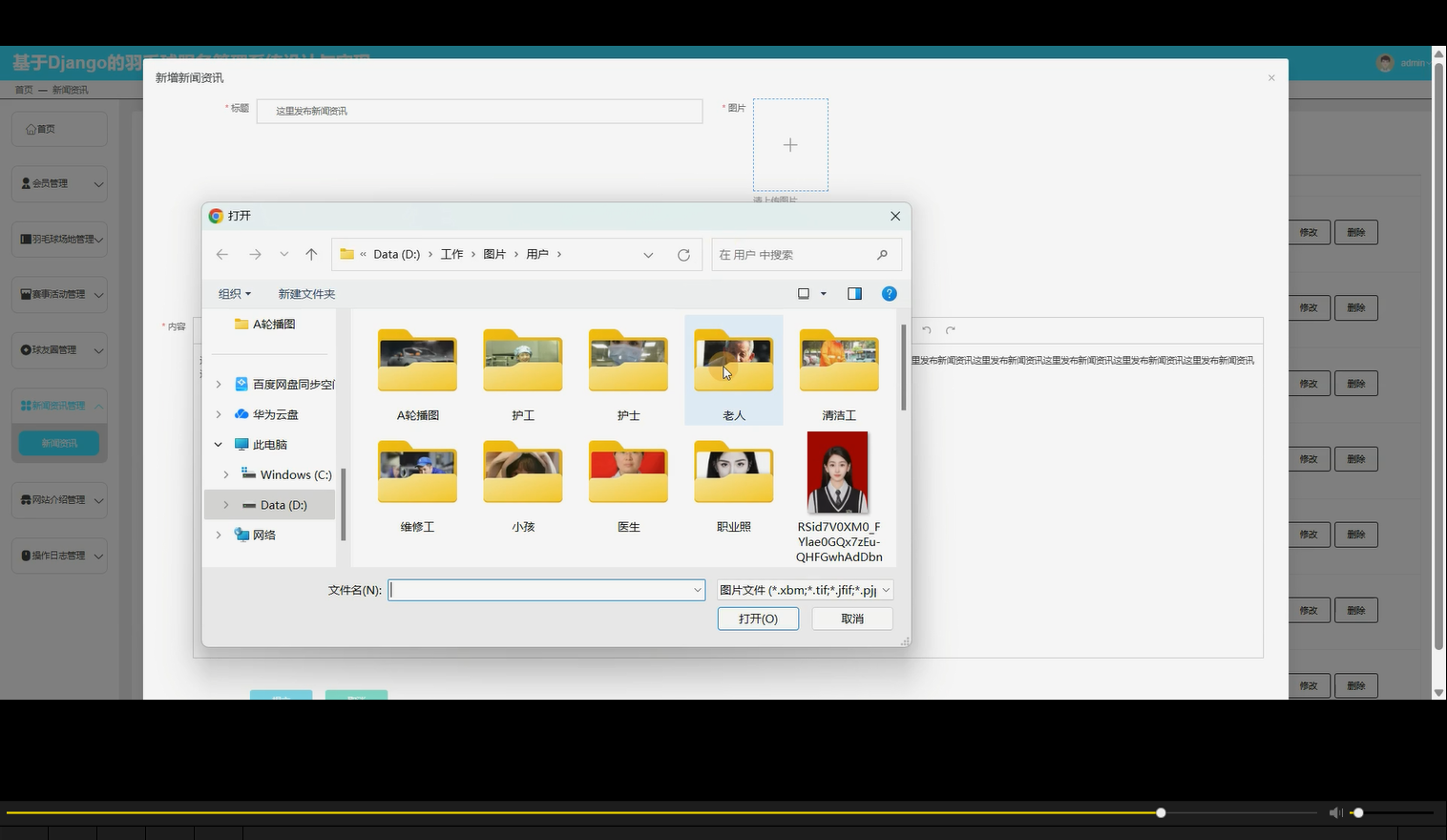This screenshot has height=840, width=1447.
Task: Open the 组织 menu
Action: (234, 294)
